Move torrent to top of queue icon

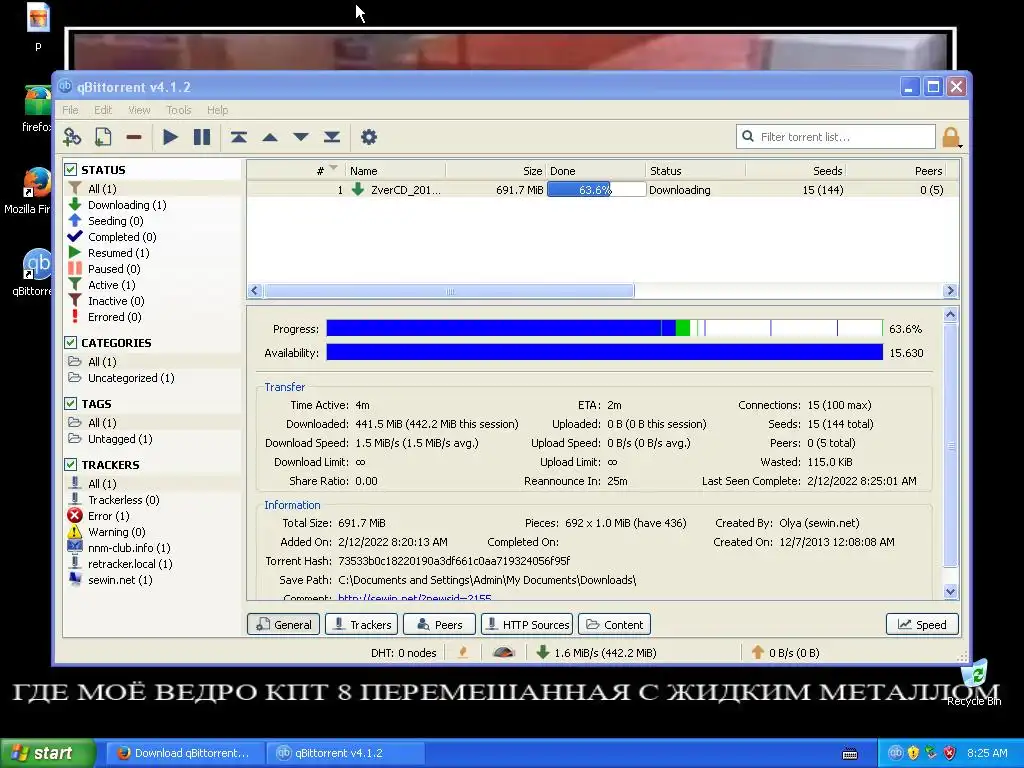pyautogui.click(x=238, y=137)
